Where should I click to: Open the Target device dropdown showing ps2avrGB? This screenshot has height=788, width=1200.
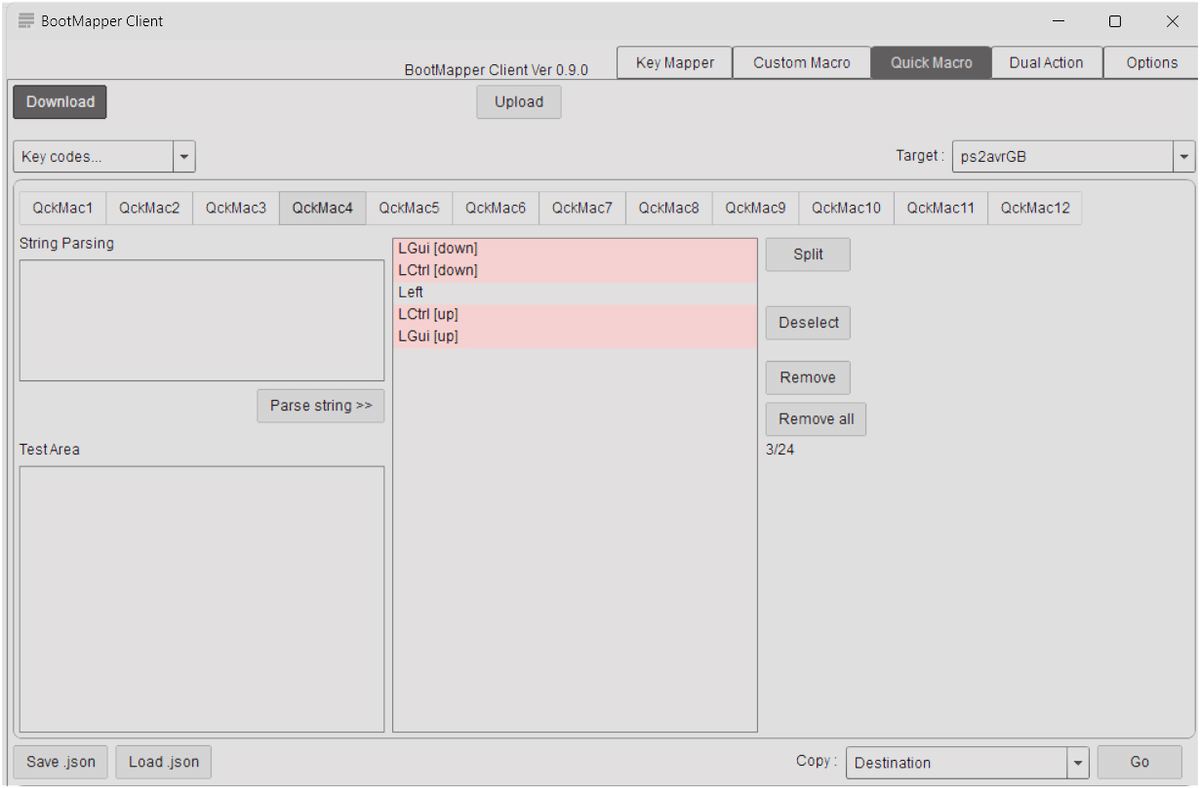click(1184, 156)
